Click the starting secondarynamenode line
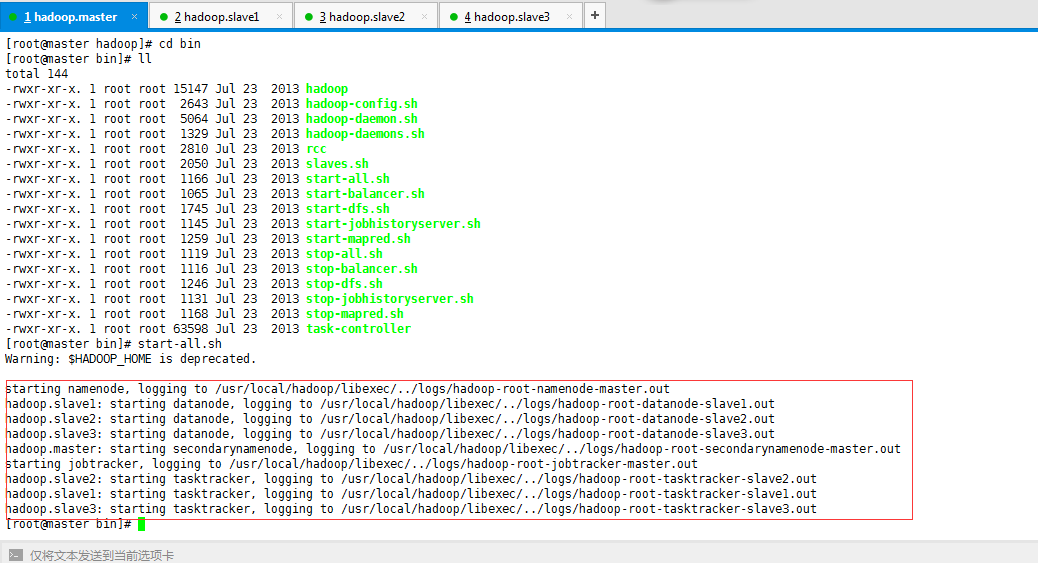Screen dimensions: 1038x563 pos(453,449)
